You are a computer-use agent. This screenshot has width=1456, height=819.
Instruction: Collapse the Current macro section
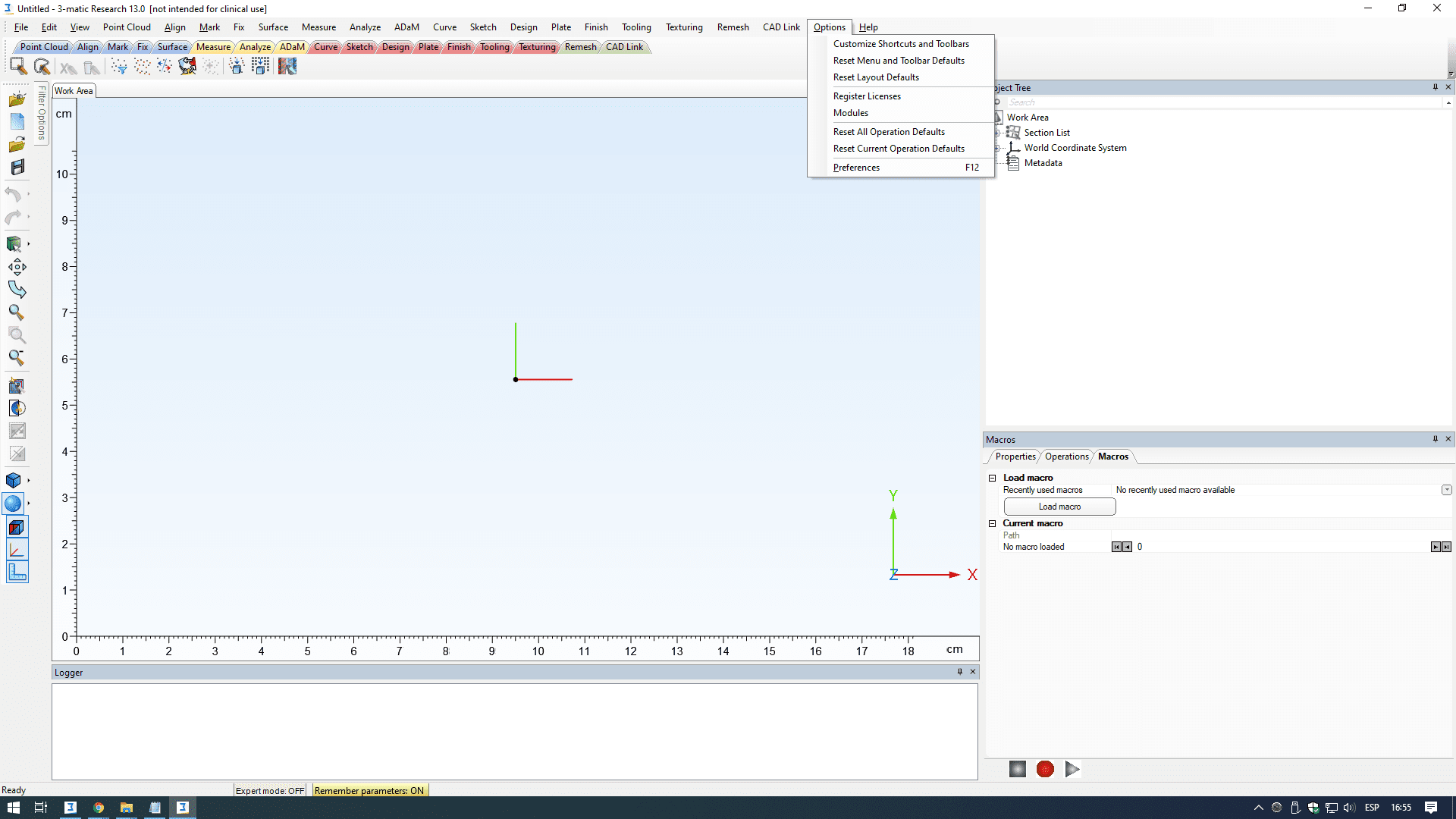992,523
